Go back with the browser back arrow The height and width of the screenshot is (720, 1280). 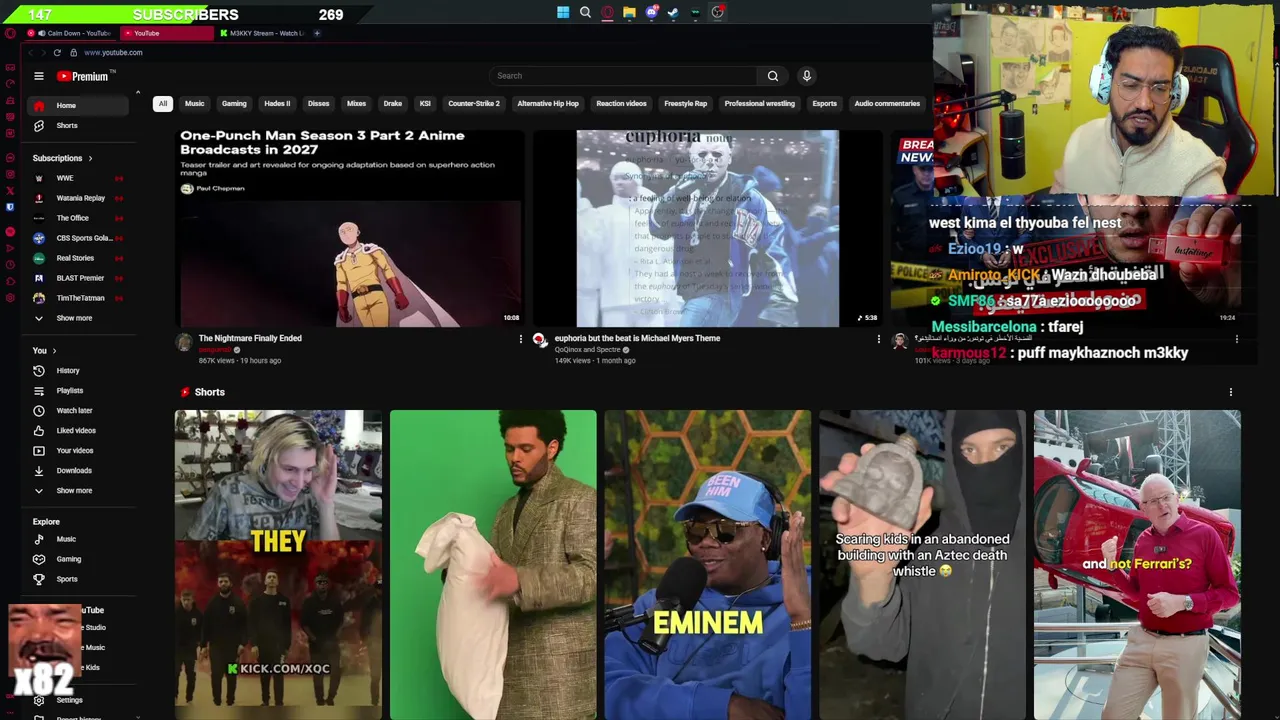point(30,52)
